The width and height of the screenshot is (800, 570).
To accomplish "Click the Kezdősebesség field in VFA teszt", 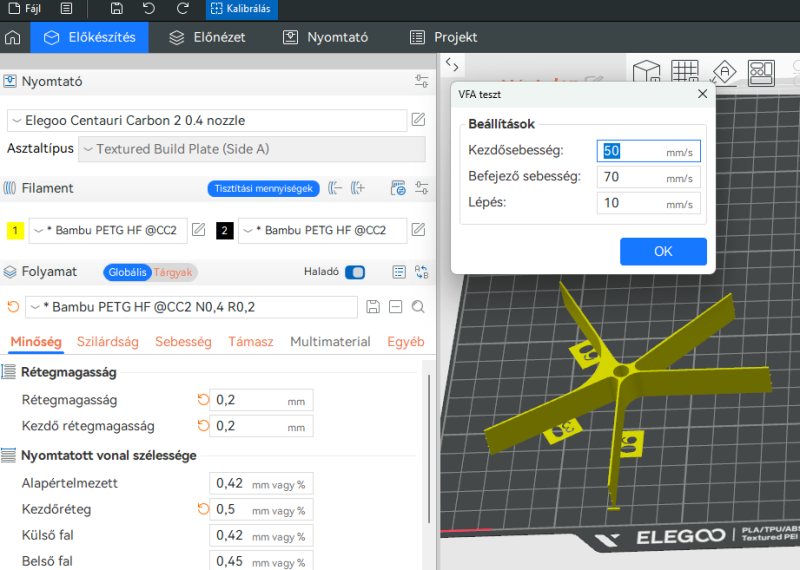I will pos(648,151).
